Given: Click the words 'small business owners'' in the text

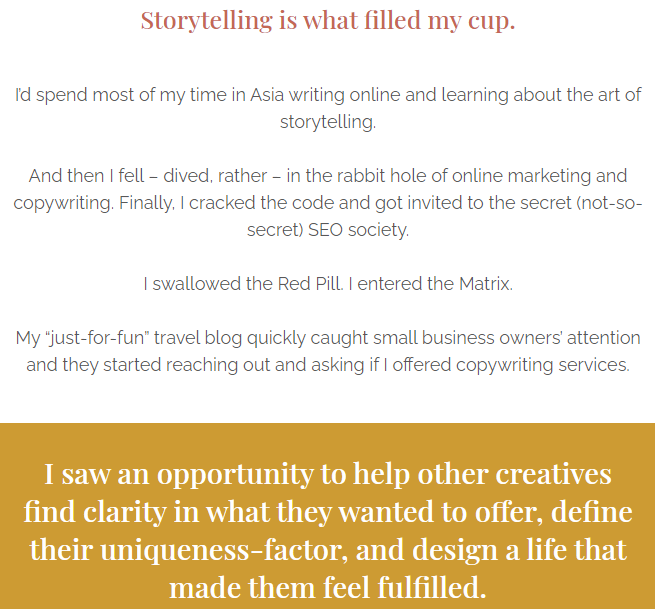Looking at the screenshot, I should tap(467, 338).
